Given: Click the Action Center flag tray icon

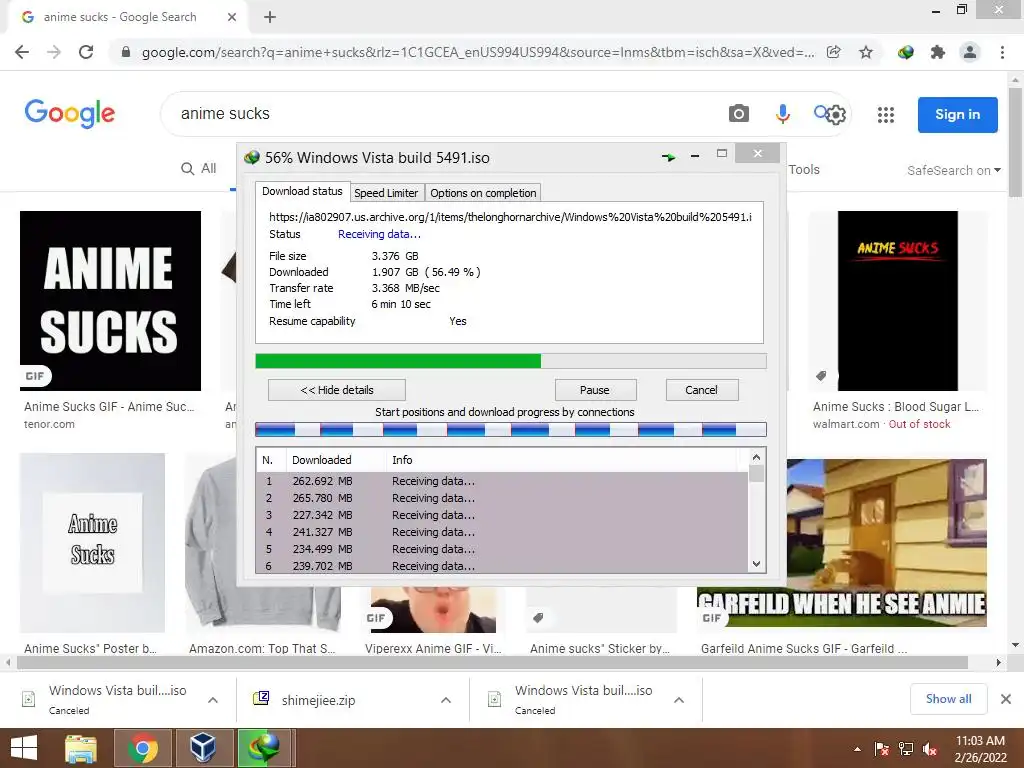Looking at the screenshot, I should coord(882,749).
